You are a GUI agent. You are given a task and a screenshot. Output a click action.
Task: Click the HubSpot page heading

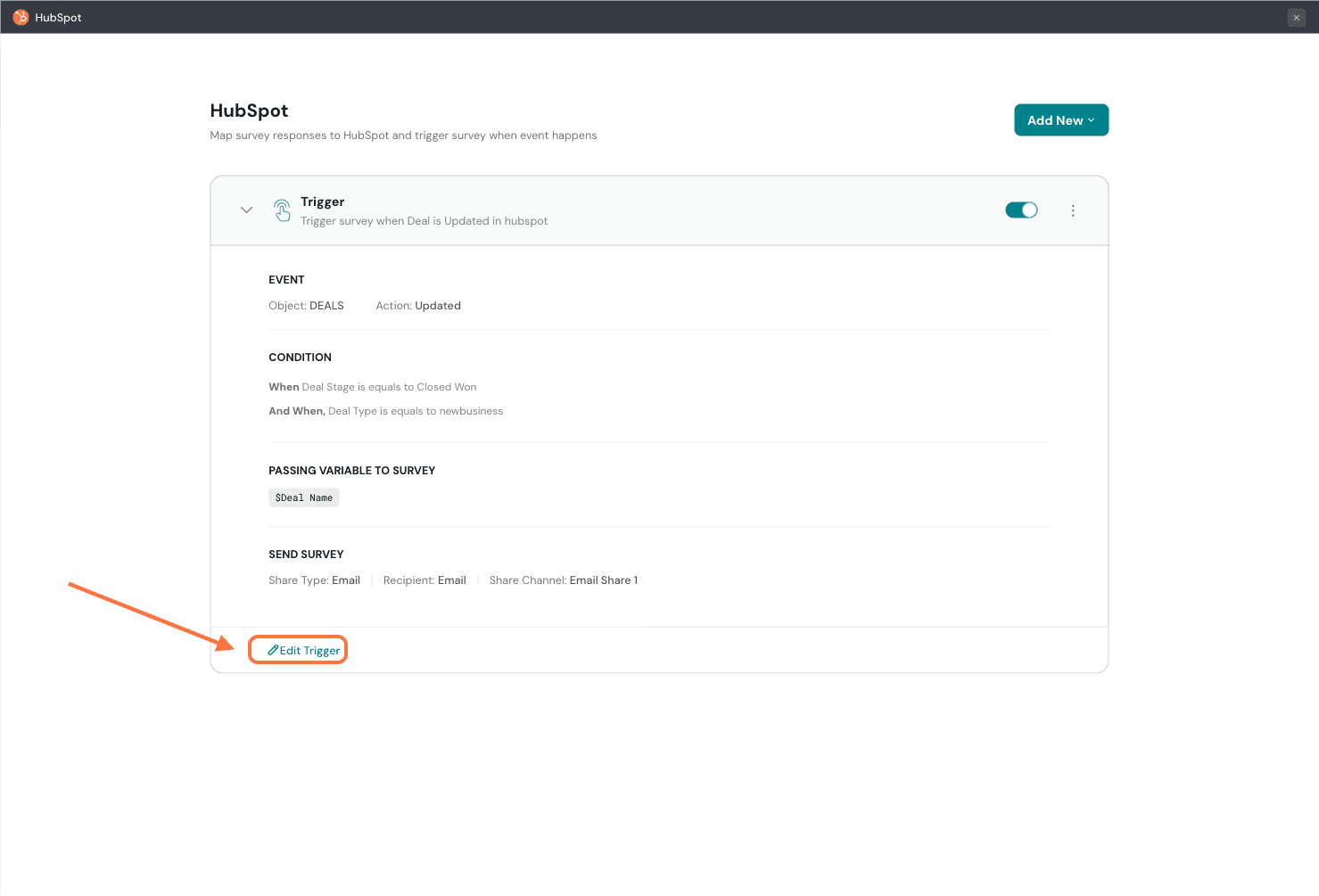click(x=249, y=111)
